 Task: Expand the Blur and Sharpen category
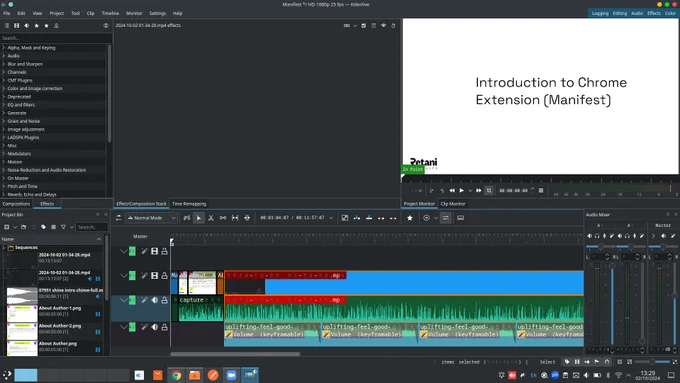[x=3, y=64]
